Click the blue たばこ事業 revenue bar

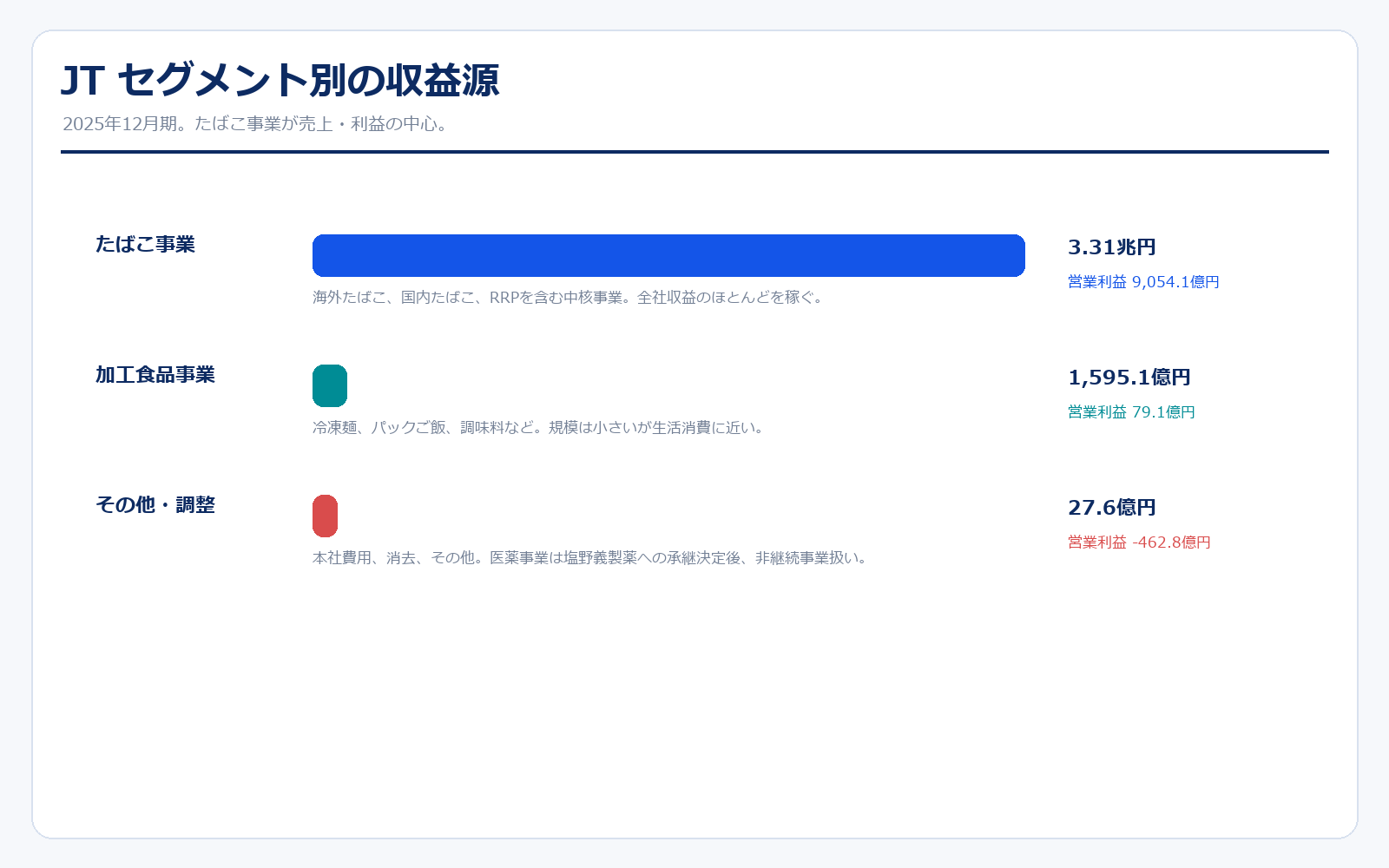click(x=668, y=255)
